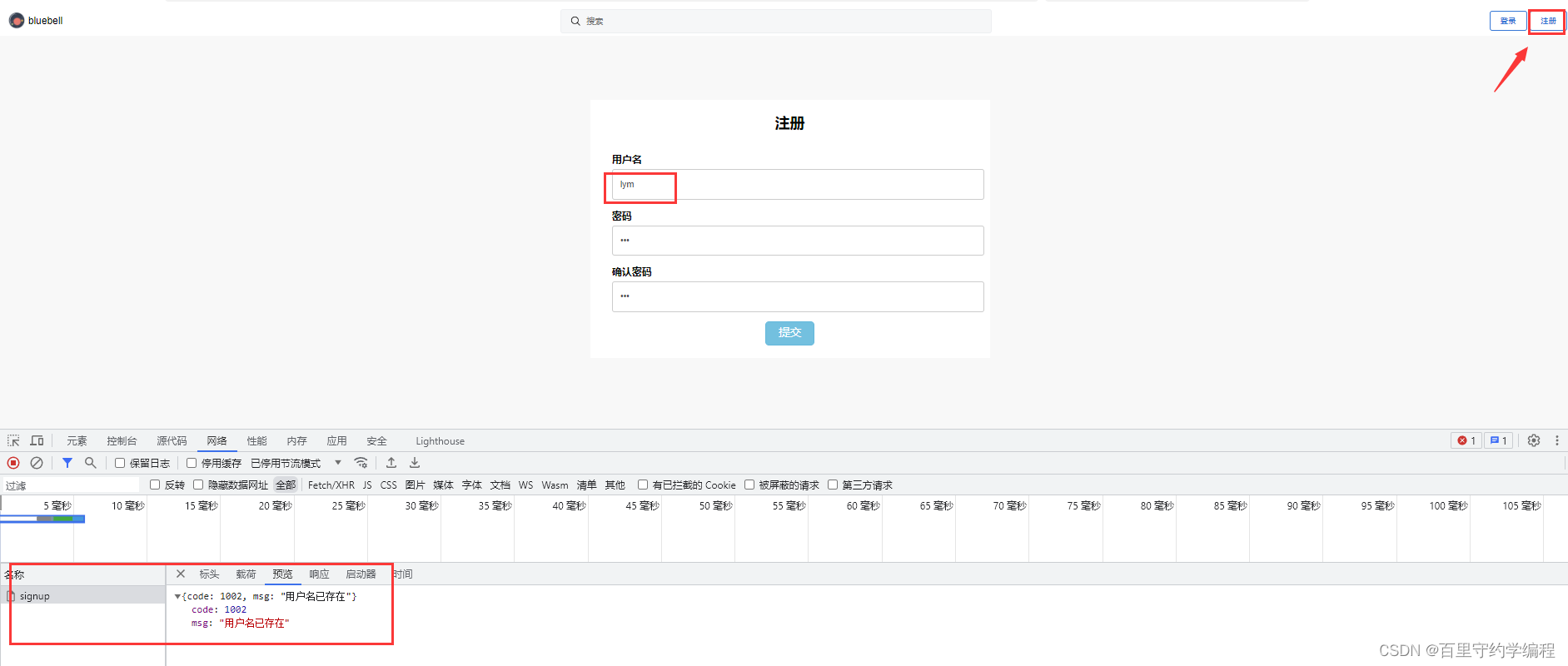
Task: Check the invert filter checkbox
Action: (x=155, y=485)
